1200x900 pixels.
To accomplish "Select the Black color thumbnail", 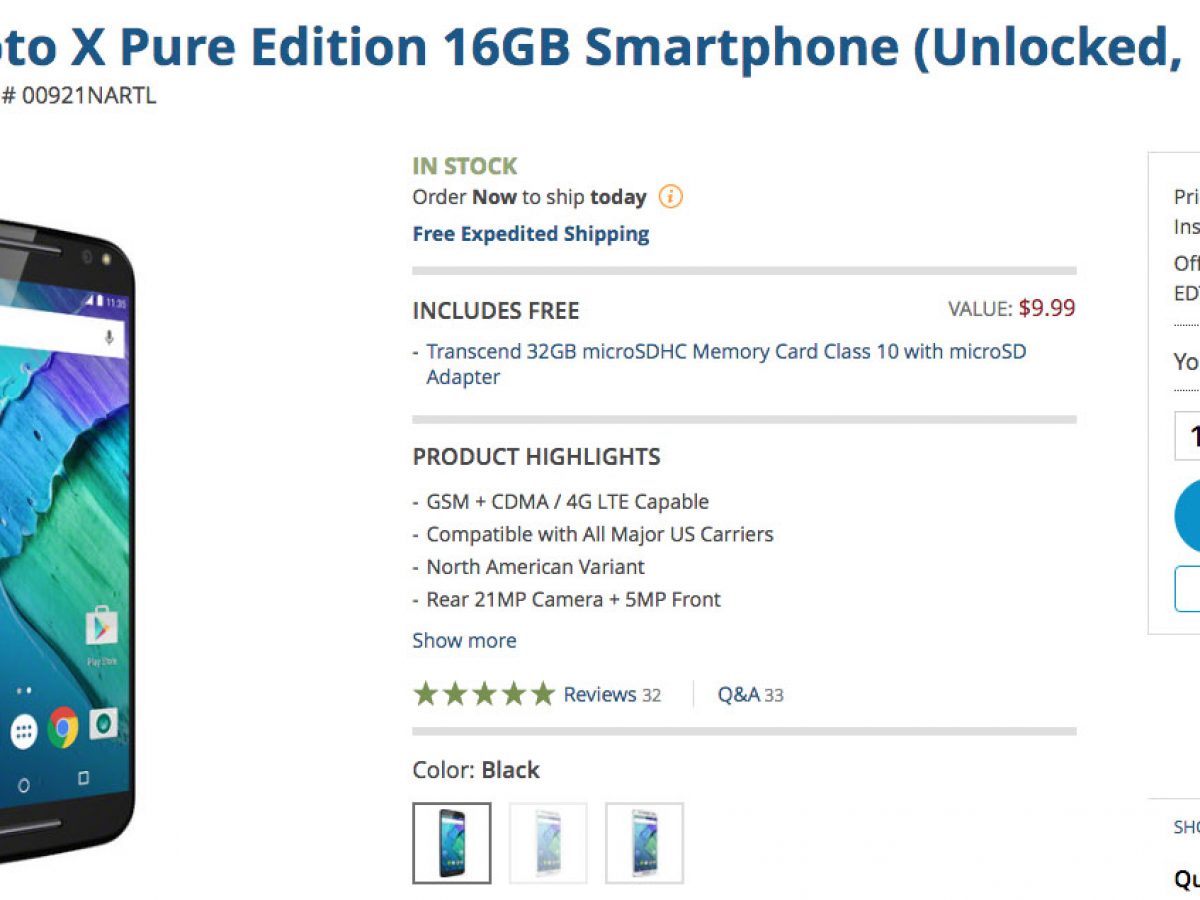I will point(452,843).
